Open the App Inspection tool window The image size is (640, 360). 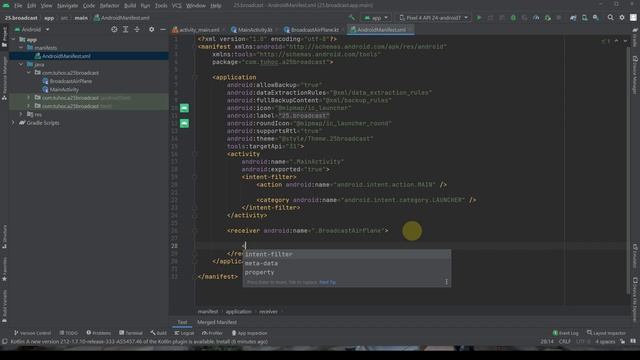tap(249, 333)
